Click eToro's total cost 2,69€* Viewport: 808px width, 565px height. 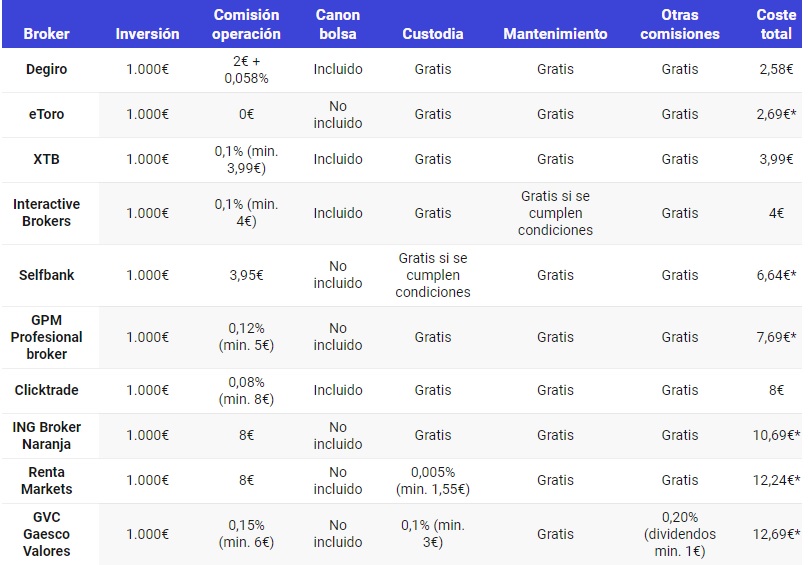point(777,114)
